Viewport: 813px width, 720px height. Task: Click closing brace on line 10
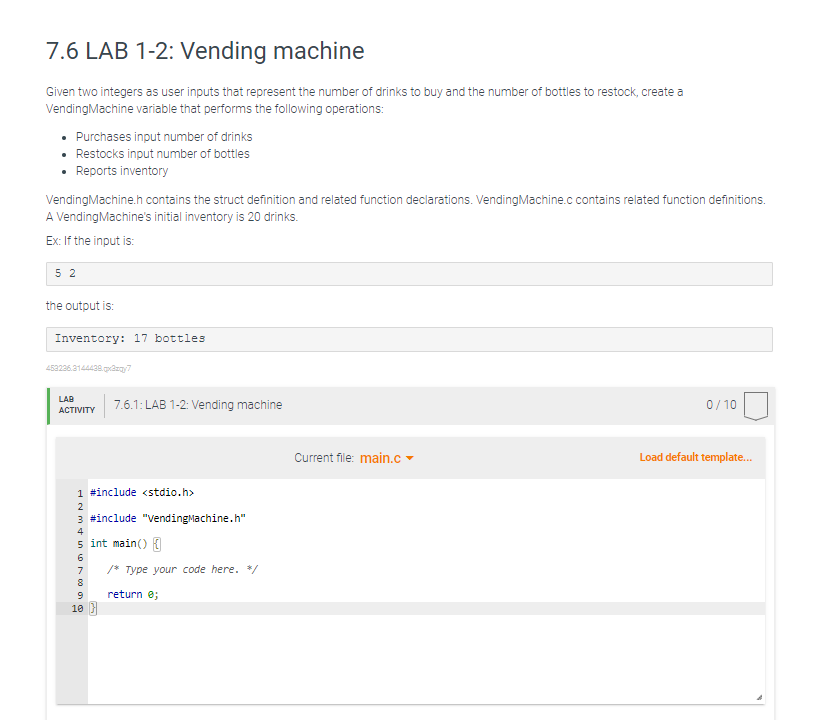pos(93,608)
